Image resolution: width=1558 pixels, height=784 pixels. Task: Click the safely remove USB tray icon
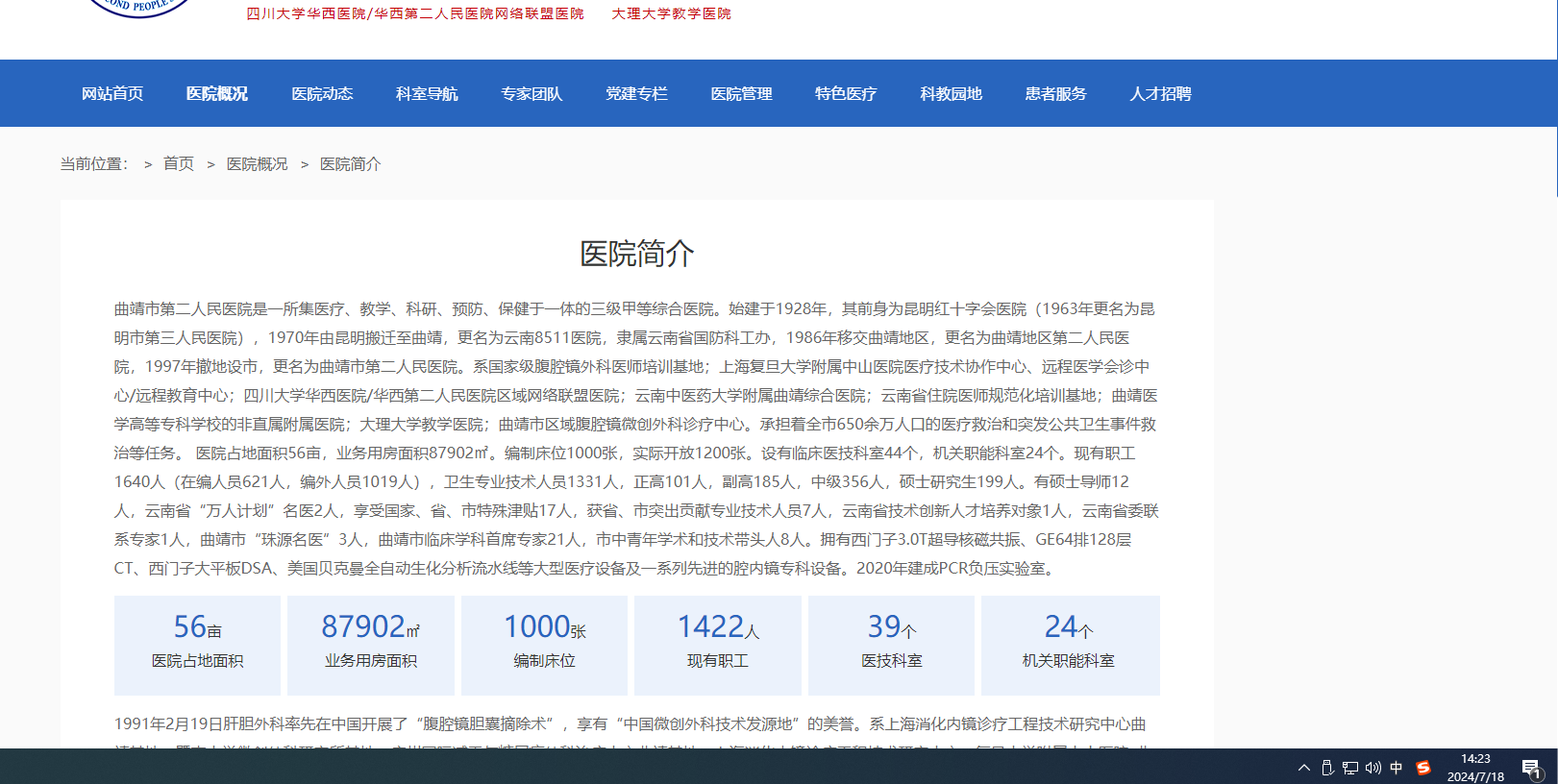click(1327, 767)
